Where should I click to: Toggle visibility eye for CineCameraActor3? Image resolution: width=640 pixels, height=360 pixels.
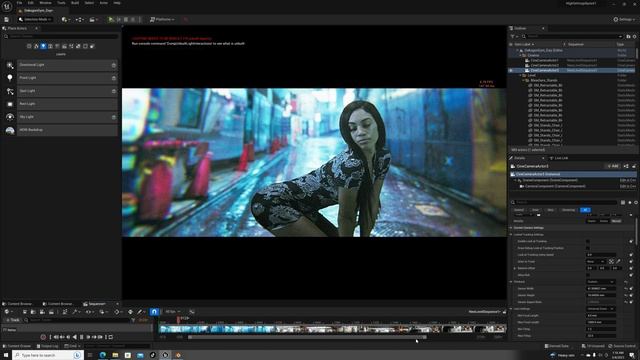tap(511, 70)
